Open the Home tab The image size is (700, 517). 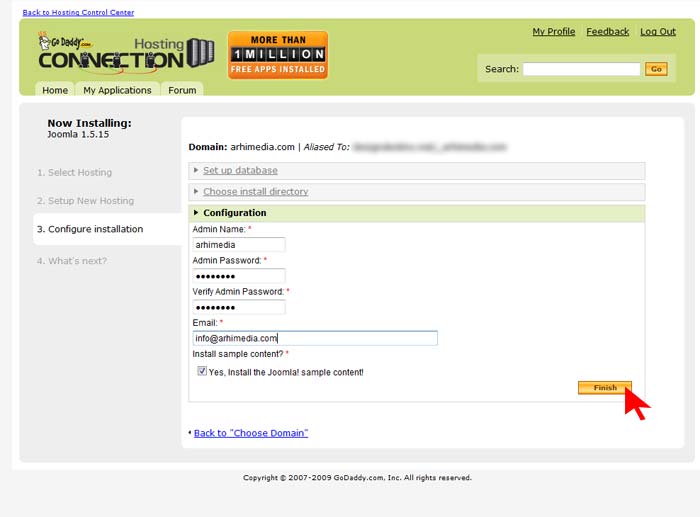[55, 90]
